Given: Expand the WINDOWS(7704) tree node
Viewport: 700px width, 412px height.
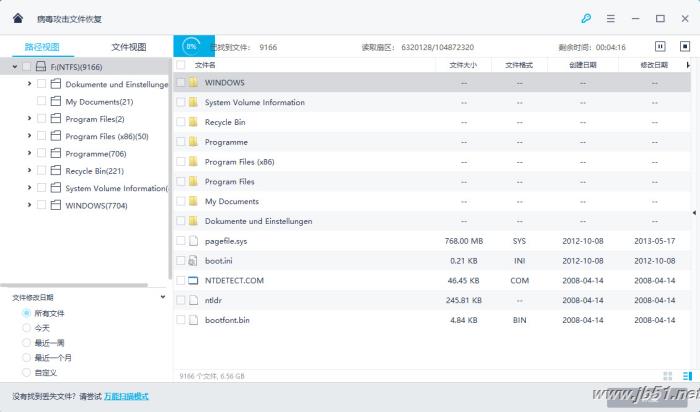Looking at the screenshot, I should click(29, 205).
